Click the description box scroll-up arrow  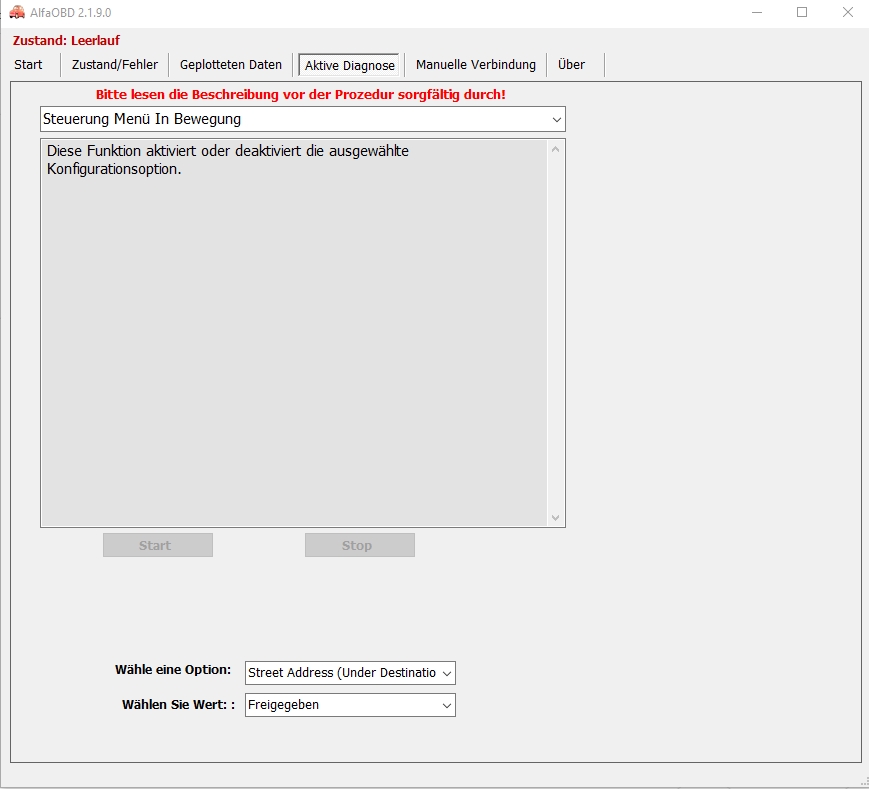(556, 149)
